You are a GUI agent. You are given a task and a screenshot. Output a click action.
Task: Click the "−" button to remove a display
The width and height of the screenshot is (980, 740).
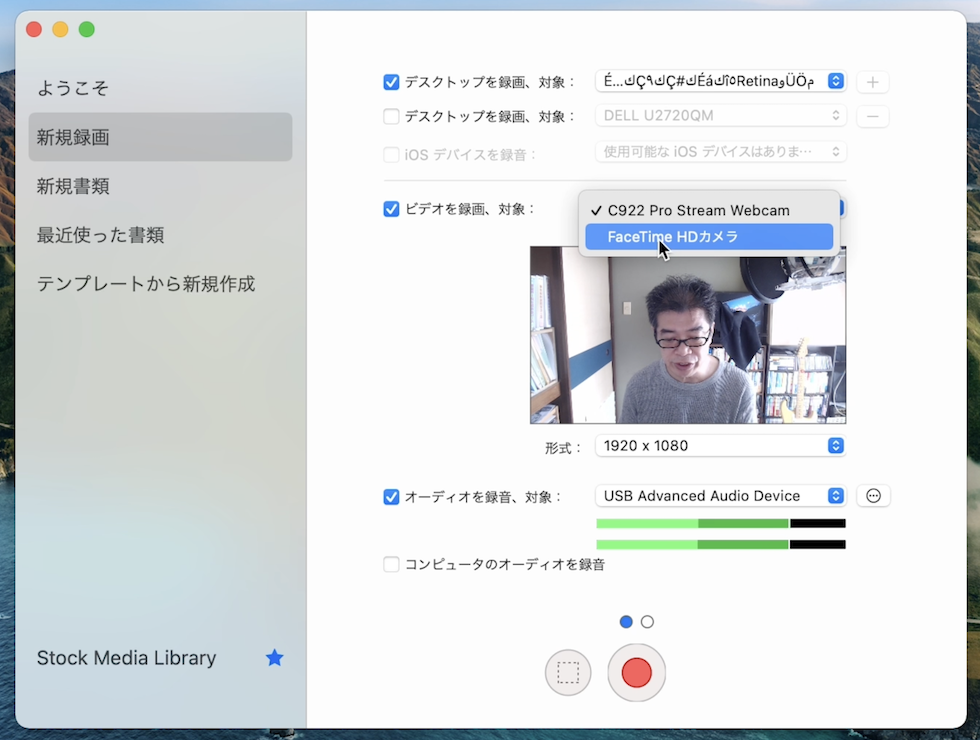(x=872, y=116)
